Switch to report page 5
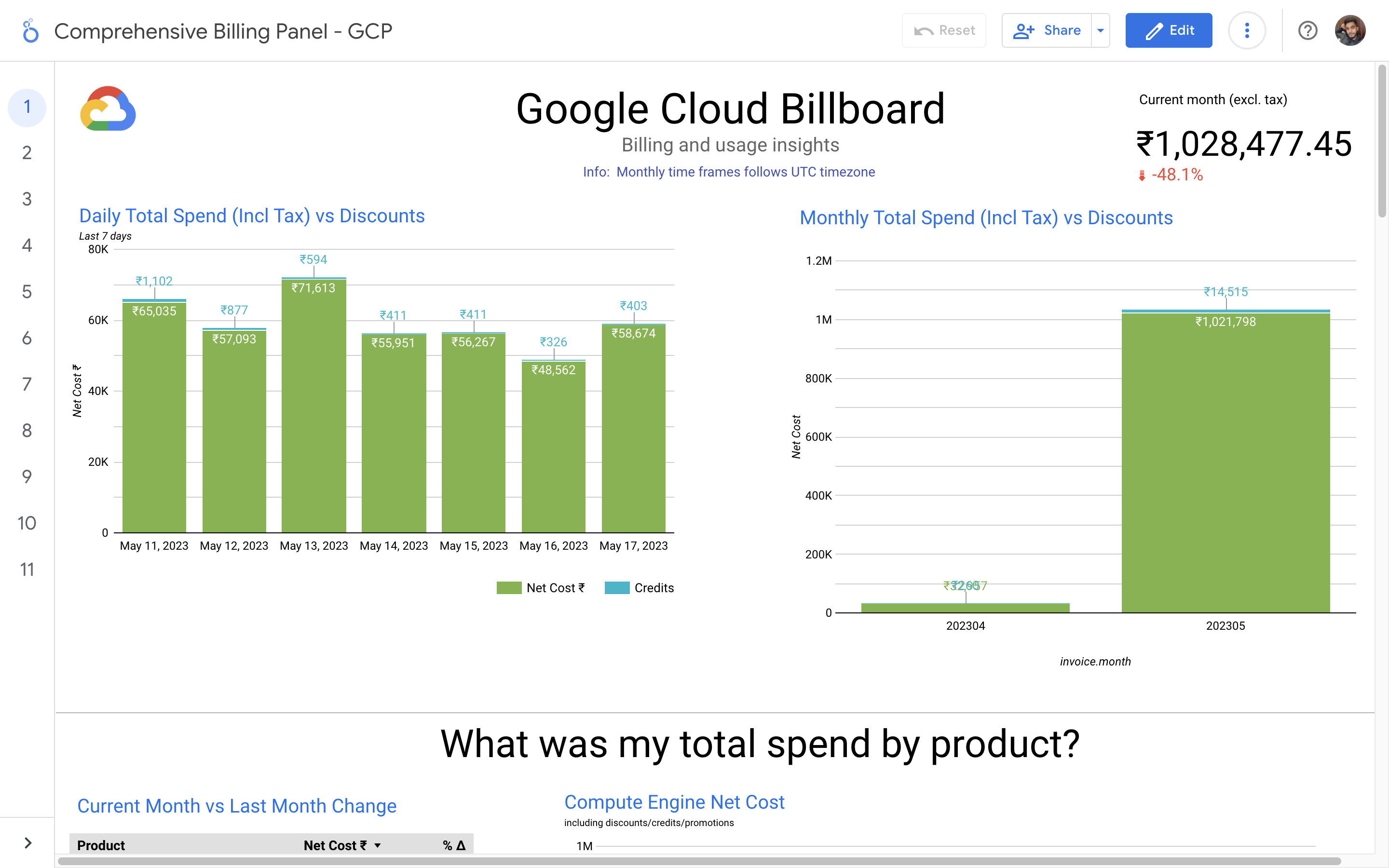The width and height of the screenshot is (1389, 868). 27,292
